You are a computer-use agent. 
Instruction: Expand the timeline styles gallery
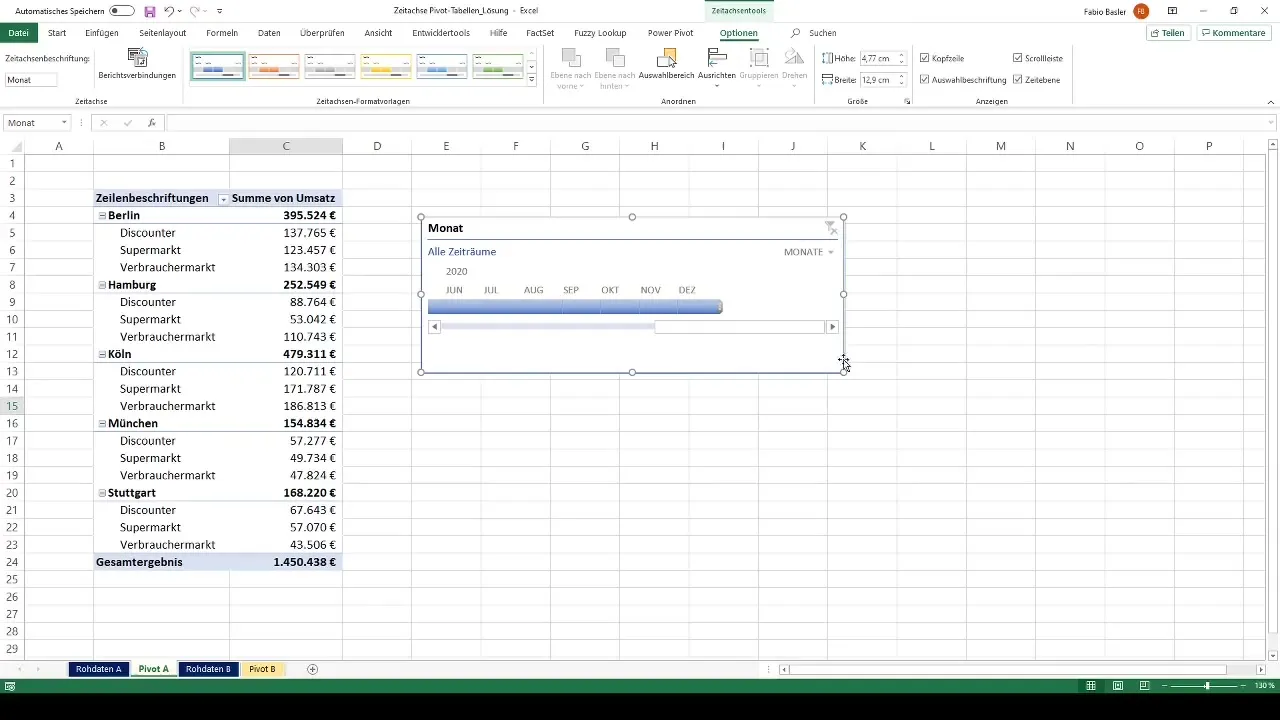pos(532,79)
